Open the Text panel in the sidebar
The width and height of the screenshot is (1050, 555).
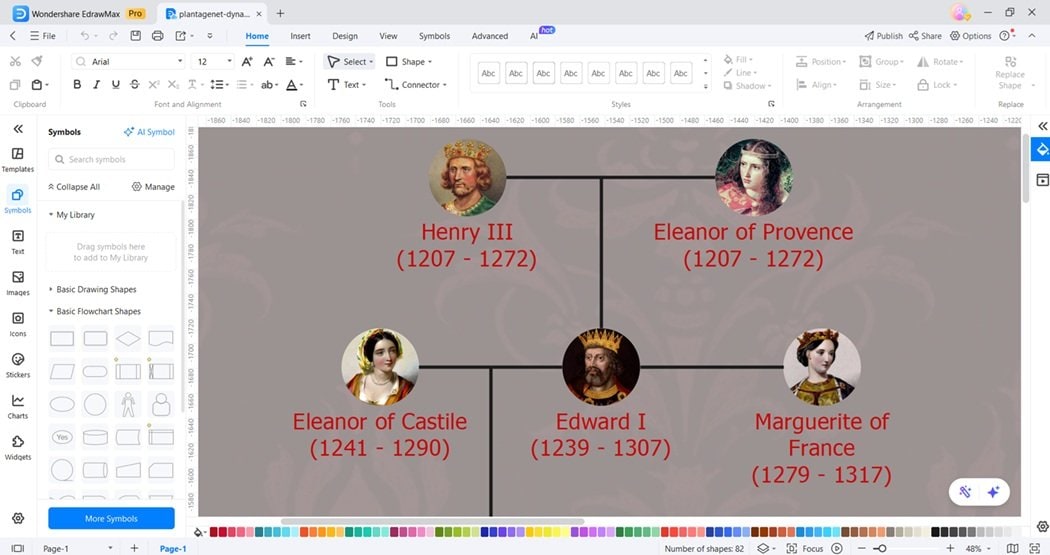click(x=18, y=242)
